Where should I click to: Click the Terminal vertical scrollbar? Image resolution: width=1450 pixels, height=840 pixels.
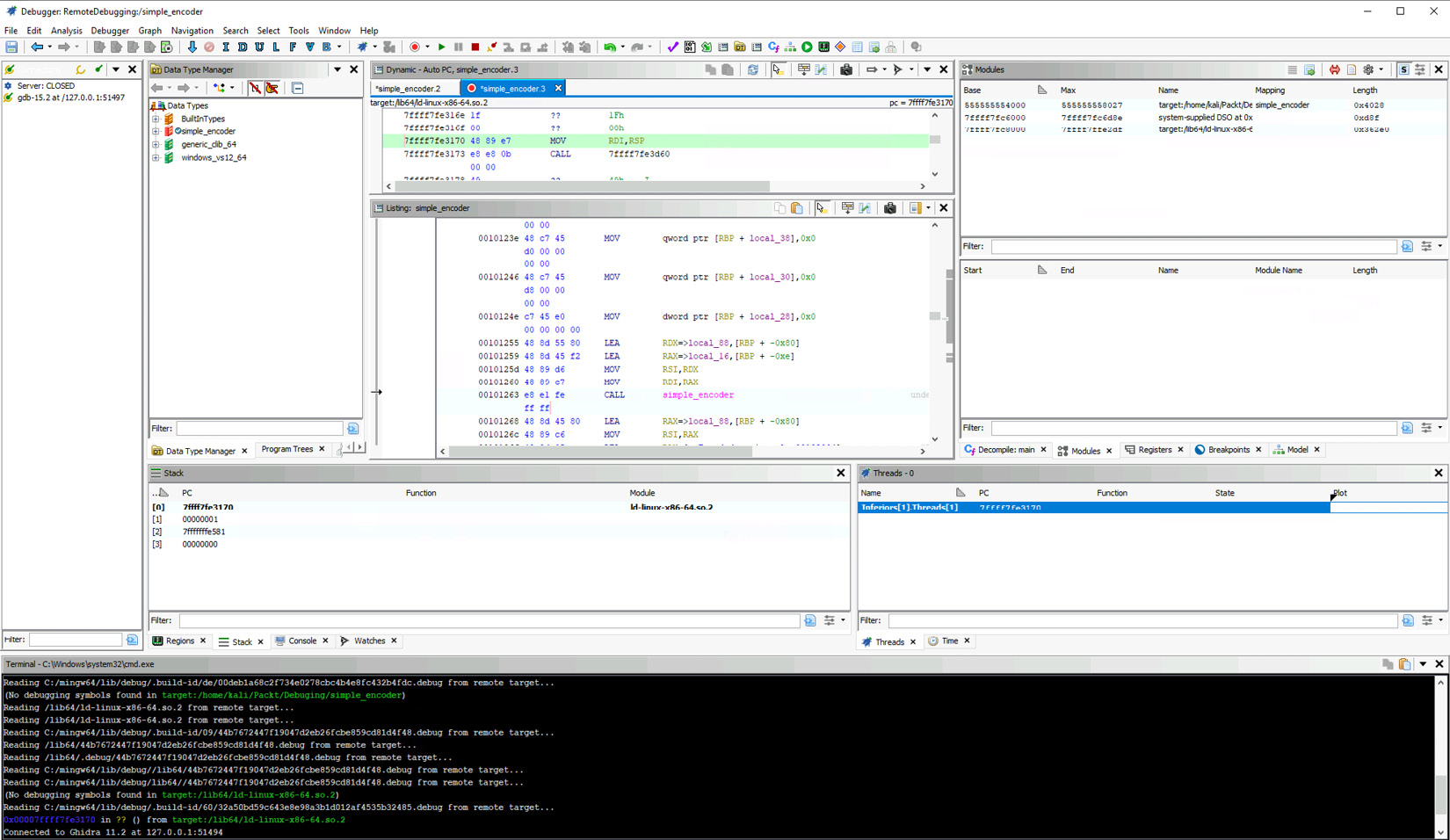[1439, 757]
